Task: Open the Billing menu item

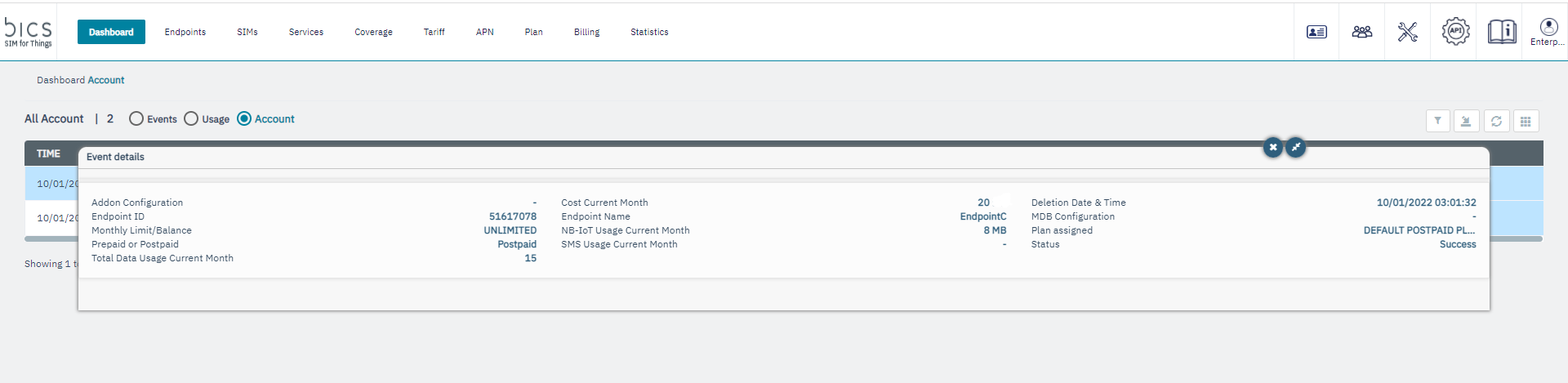Action: [x=586, y=32]
